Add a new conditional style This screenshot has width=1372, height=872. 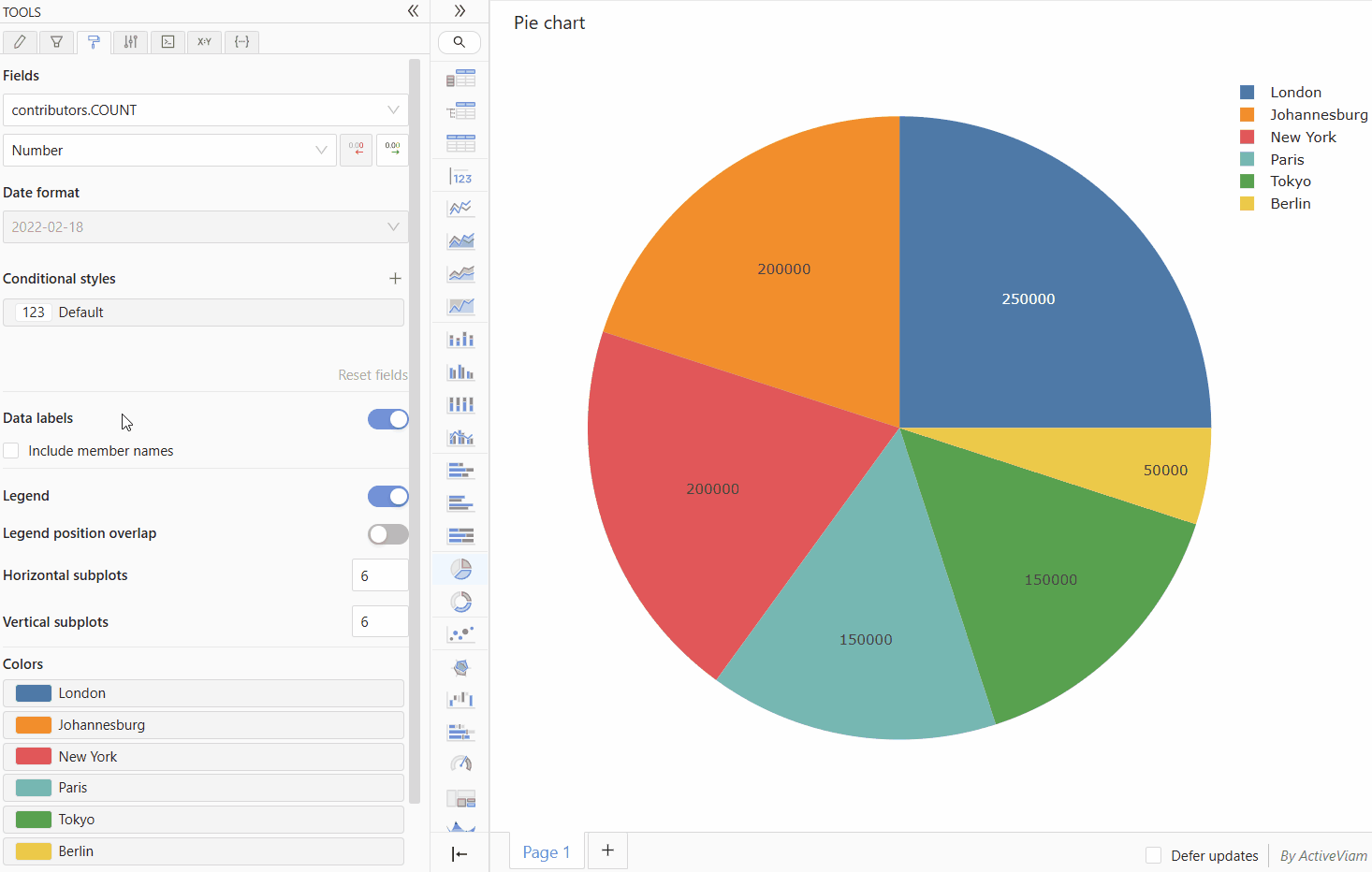(x=395, y=278)
